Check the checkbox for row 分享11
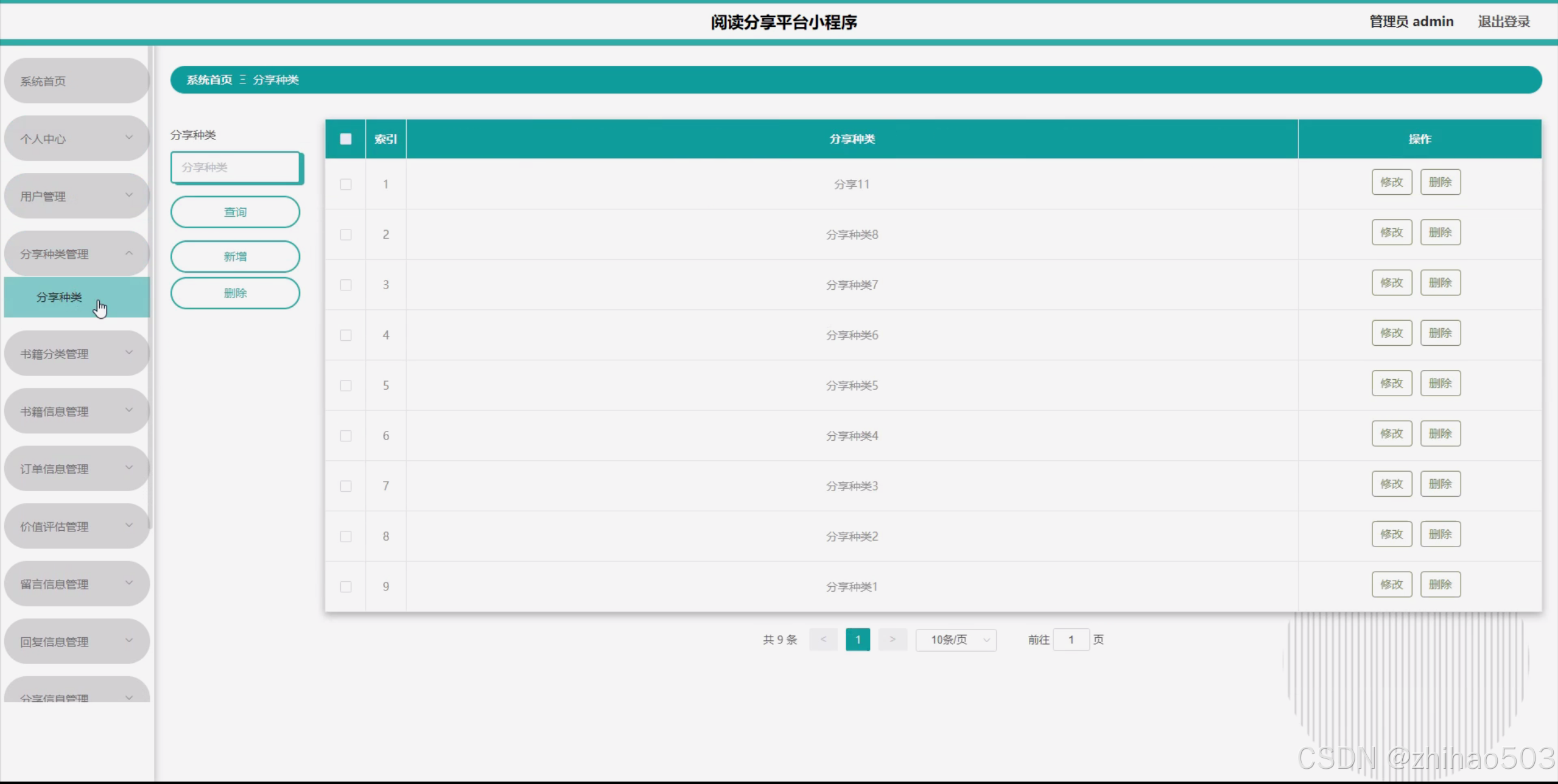1558x784 pixels. (x=345, y=184)
